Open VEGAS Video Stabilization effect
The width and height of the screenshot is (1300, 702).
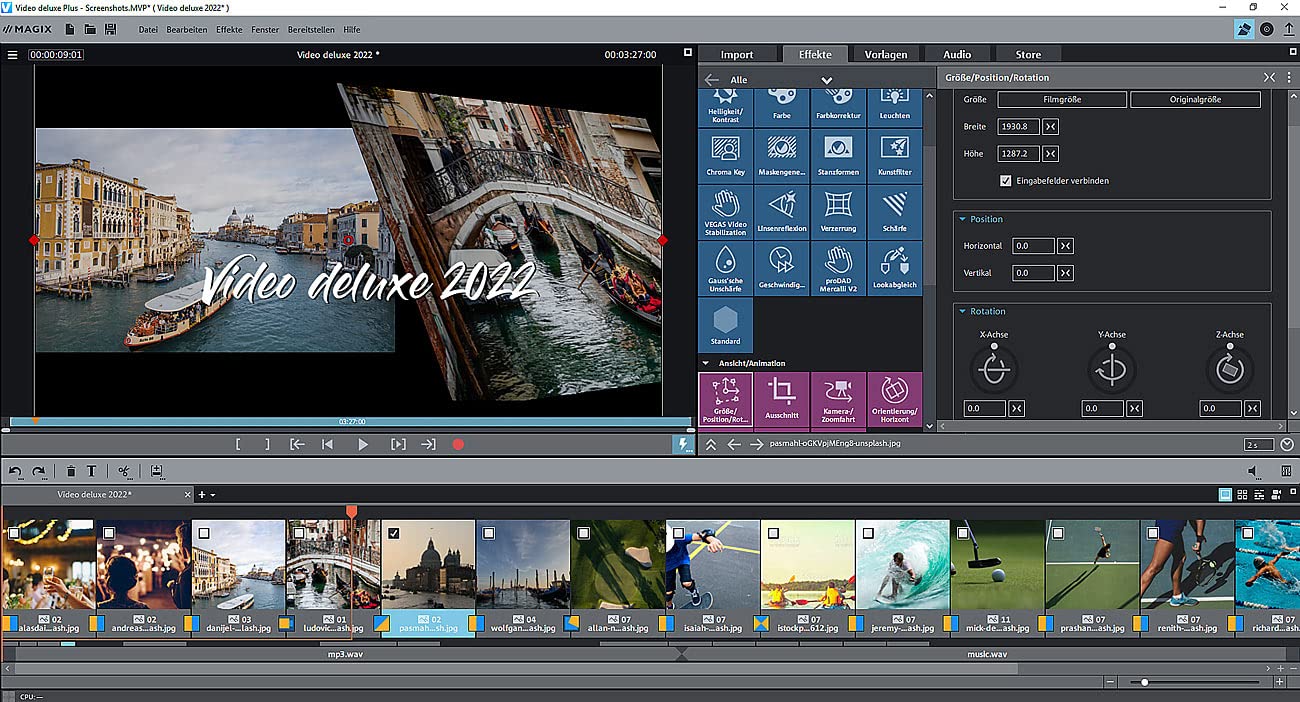[x=725, y=212]
